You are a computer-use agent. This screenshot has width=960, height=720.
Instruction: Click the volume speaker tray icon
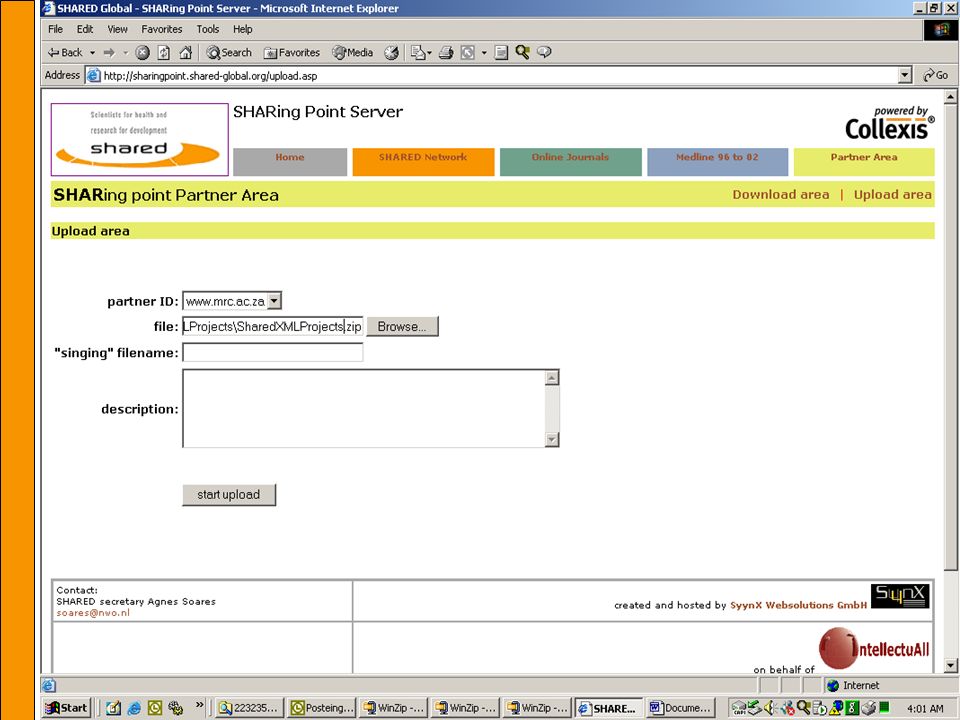771,708
